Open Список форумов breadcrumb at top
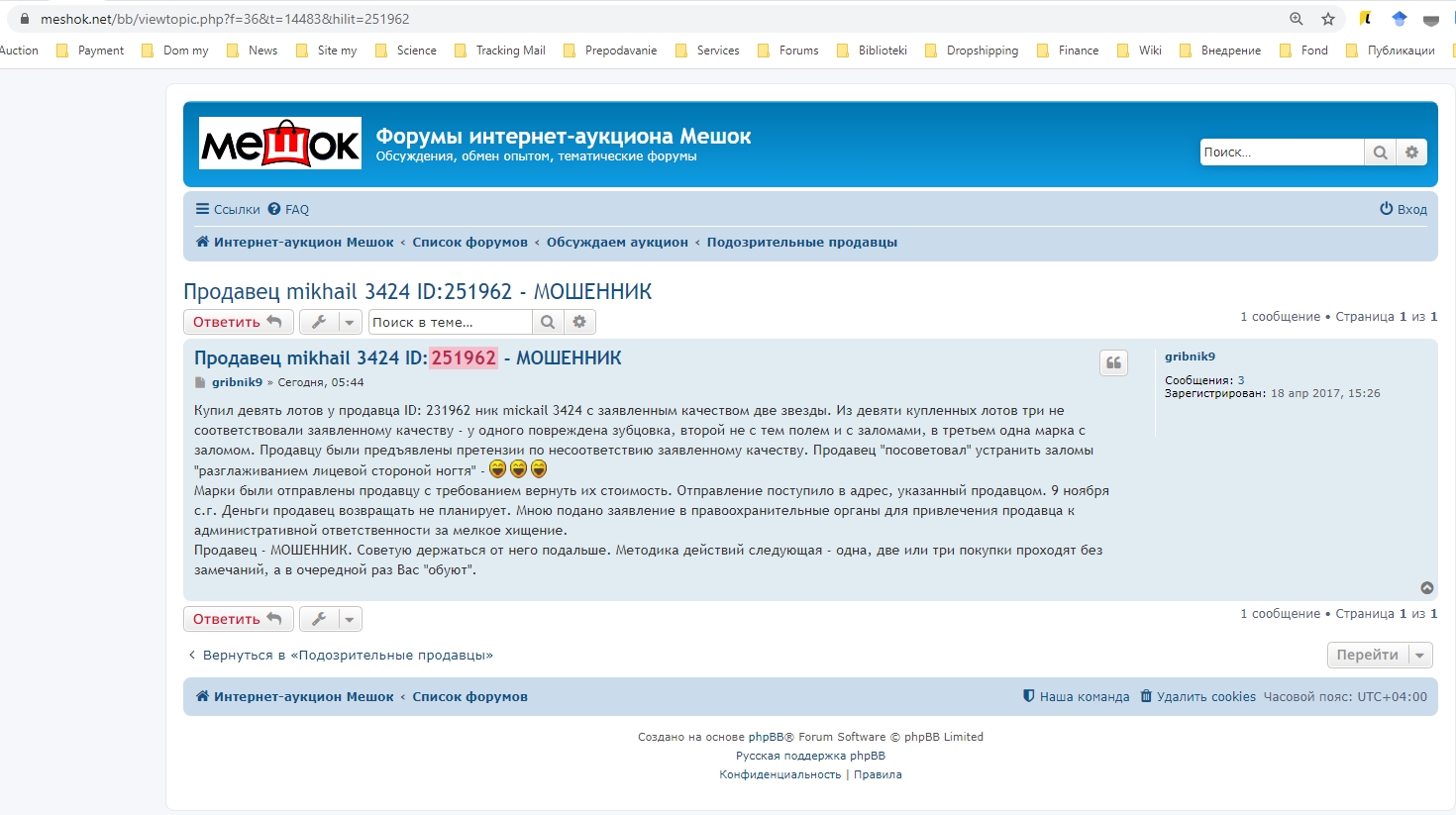Image resolution: width=1456 pixels, height=815 pixels. 469,242
